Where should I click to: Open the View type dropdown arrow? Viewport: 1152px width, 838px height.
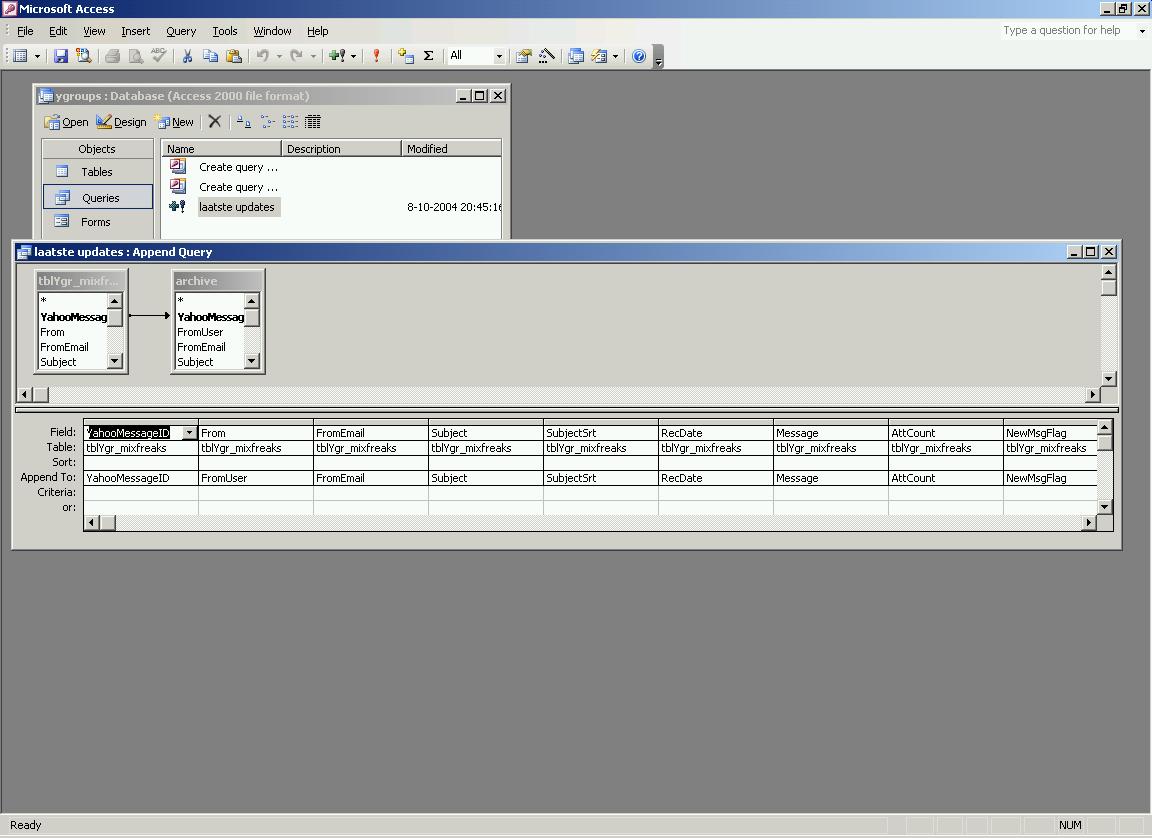(37, 56)
